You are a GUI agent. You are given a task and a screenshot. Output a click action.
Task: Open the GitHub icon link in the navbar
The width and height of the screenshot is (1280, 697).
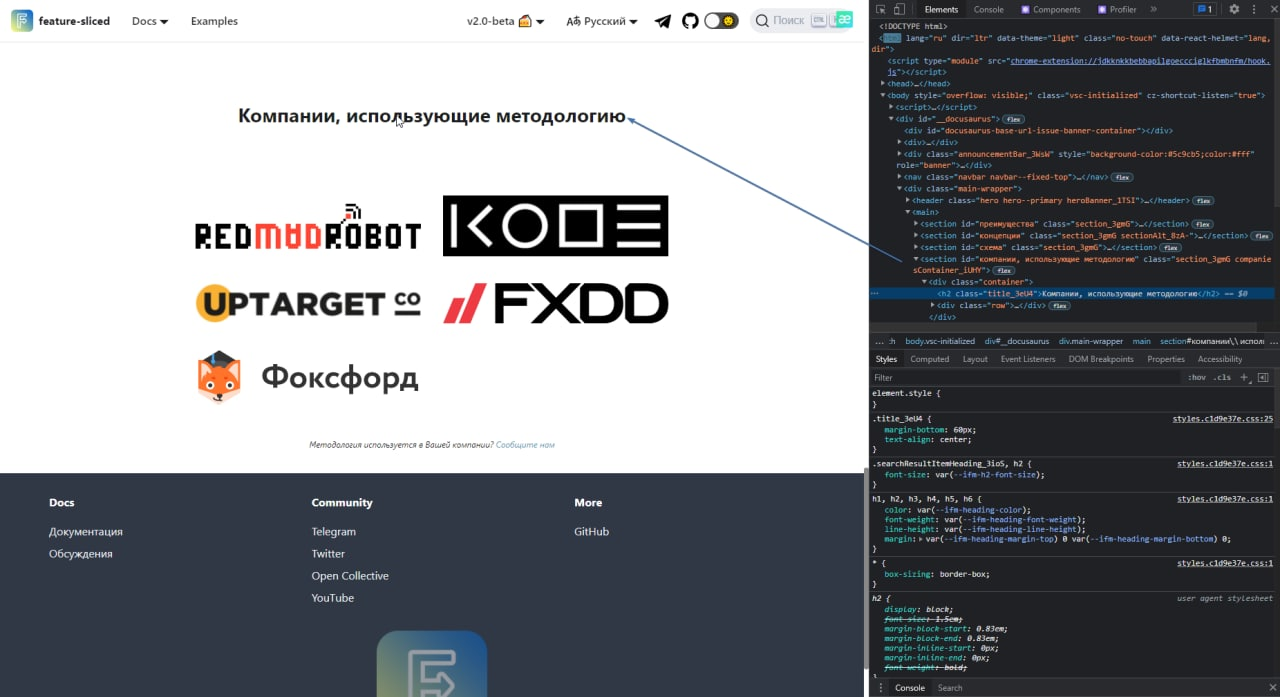[690, 21]
